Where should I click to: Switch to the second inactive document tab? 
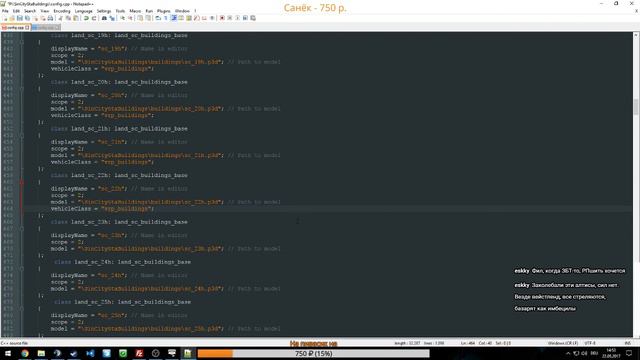pyautogui.click(x=46, y=27)
